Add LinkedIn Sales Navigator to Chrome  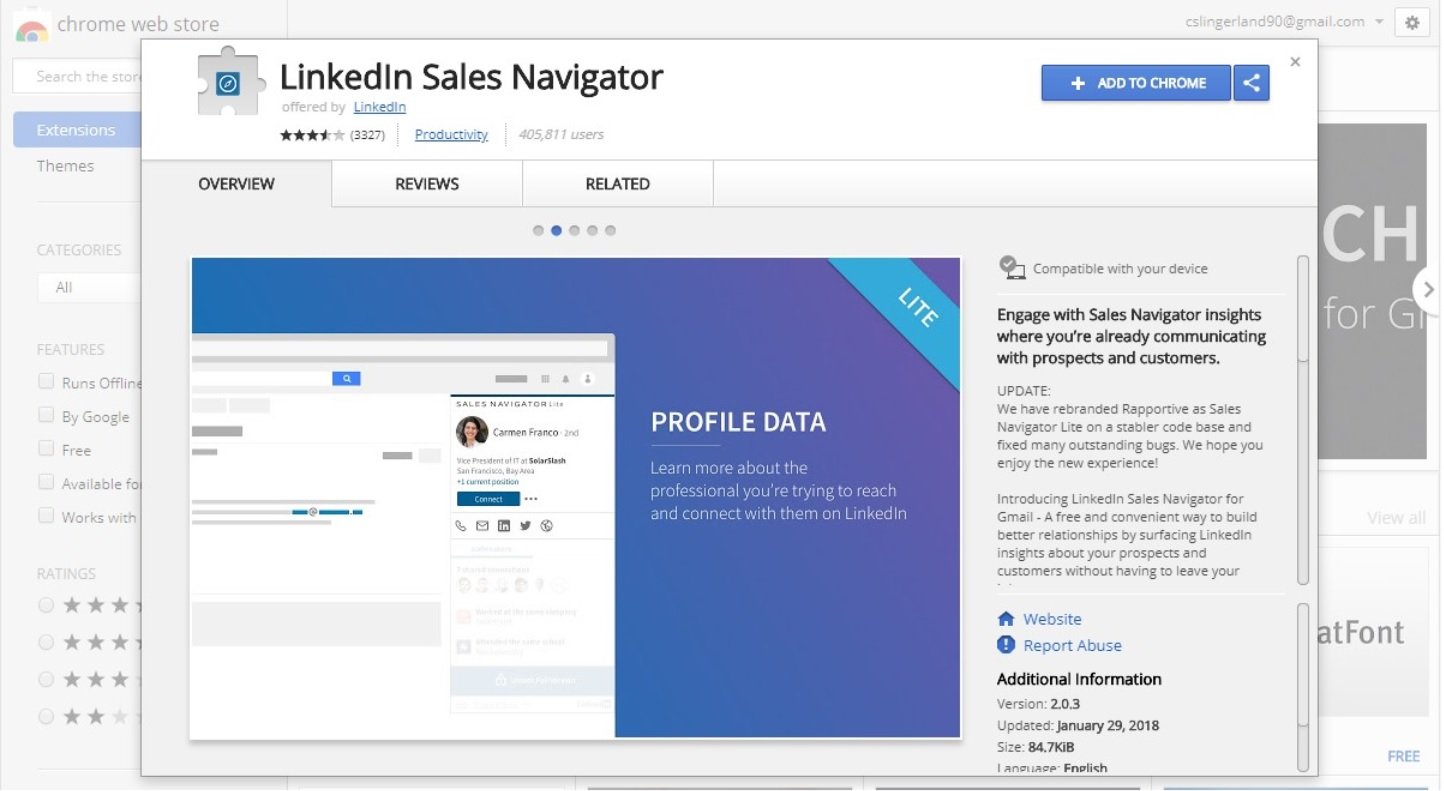[1137, 83]
